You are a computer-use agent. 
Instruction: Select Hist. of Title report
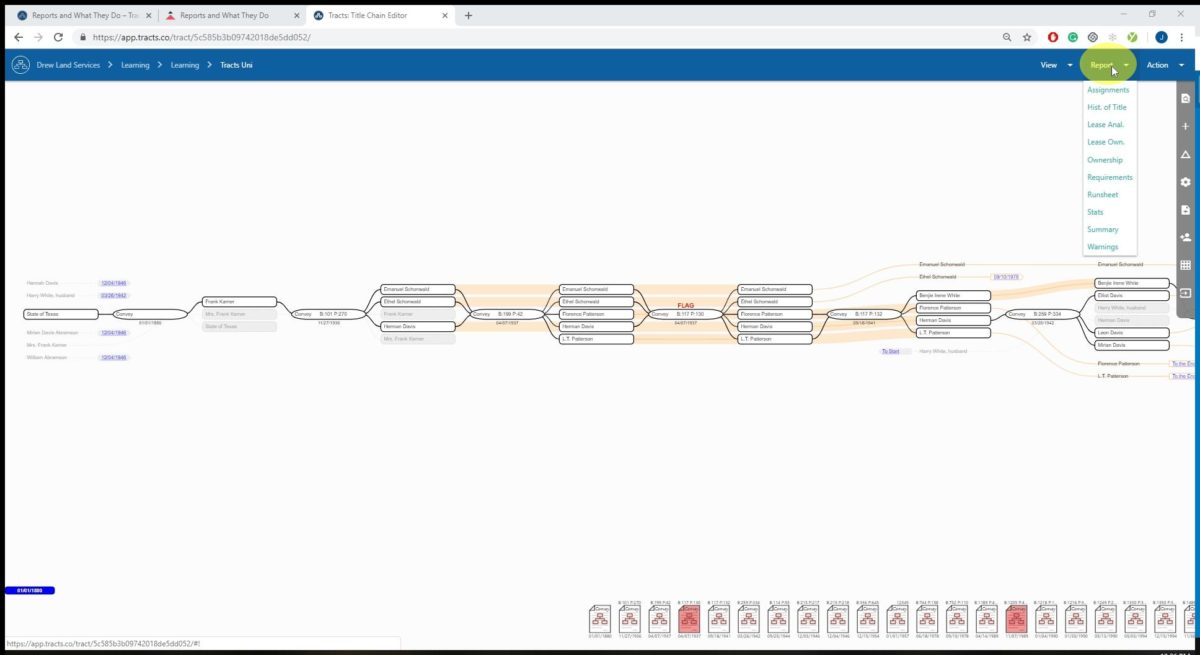1106,107
